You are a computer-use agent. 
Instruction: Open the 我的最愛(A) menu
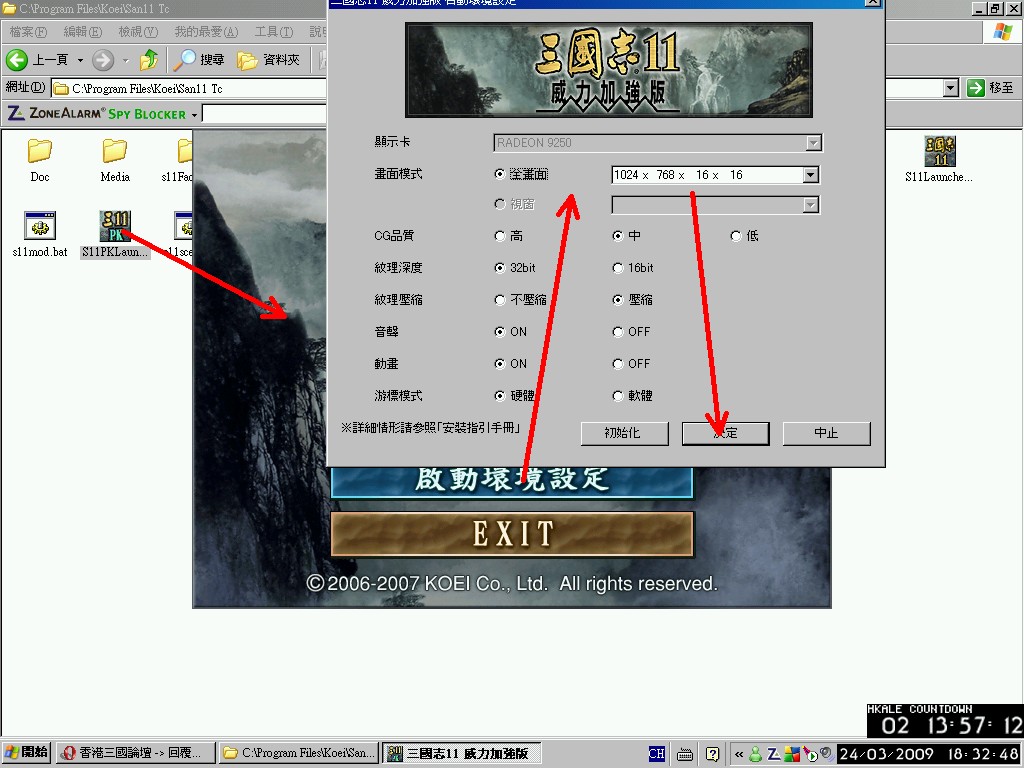pos(206,31)
